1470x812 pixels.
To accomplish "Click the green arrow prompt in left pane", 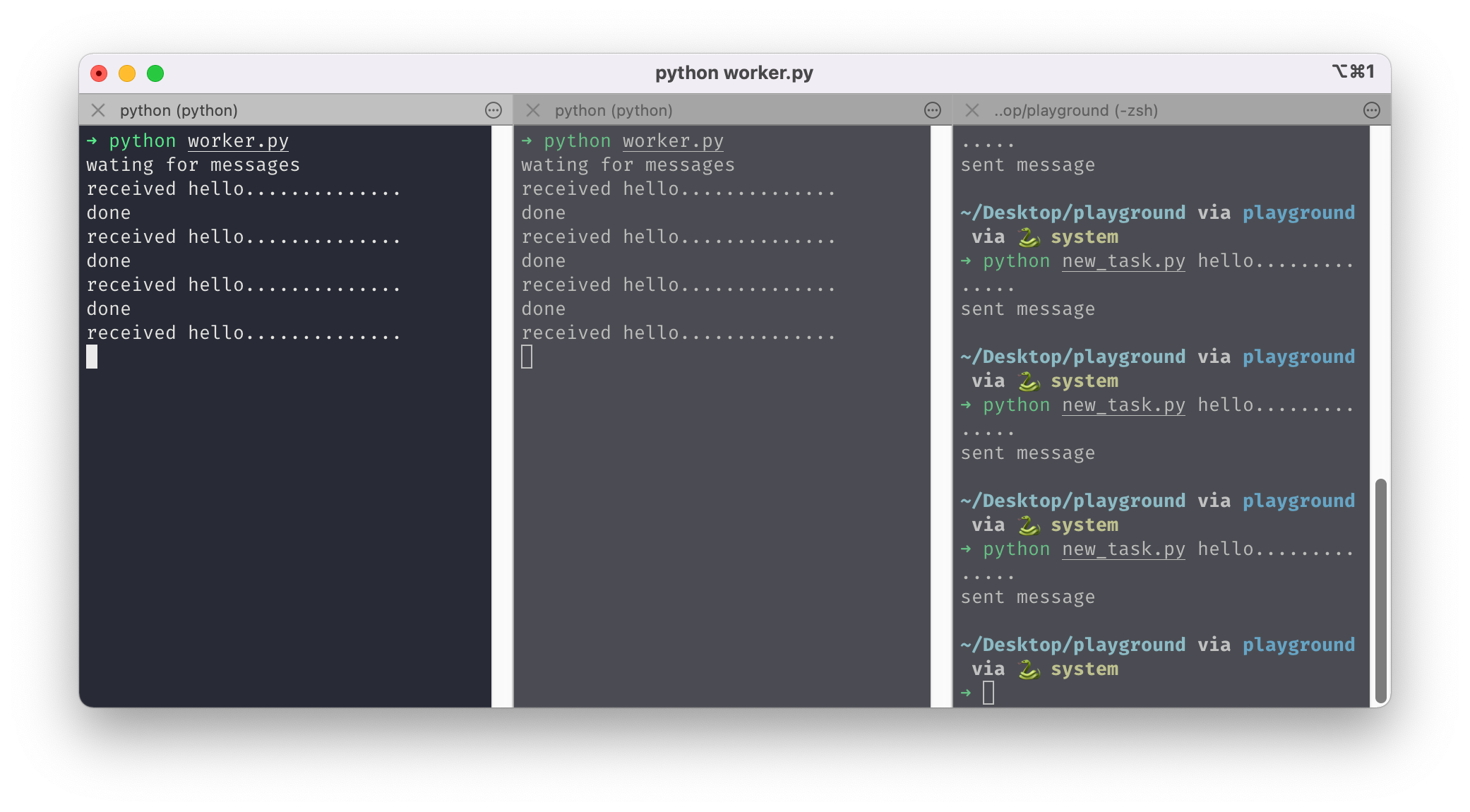I will 92,141.
